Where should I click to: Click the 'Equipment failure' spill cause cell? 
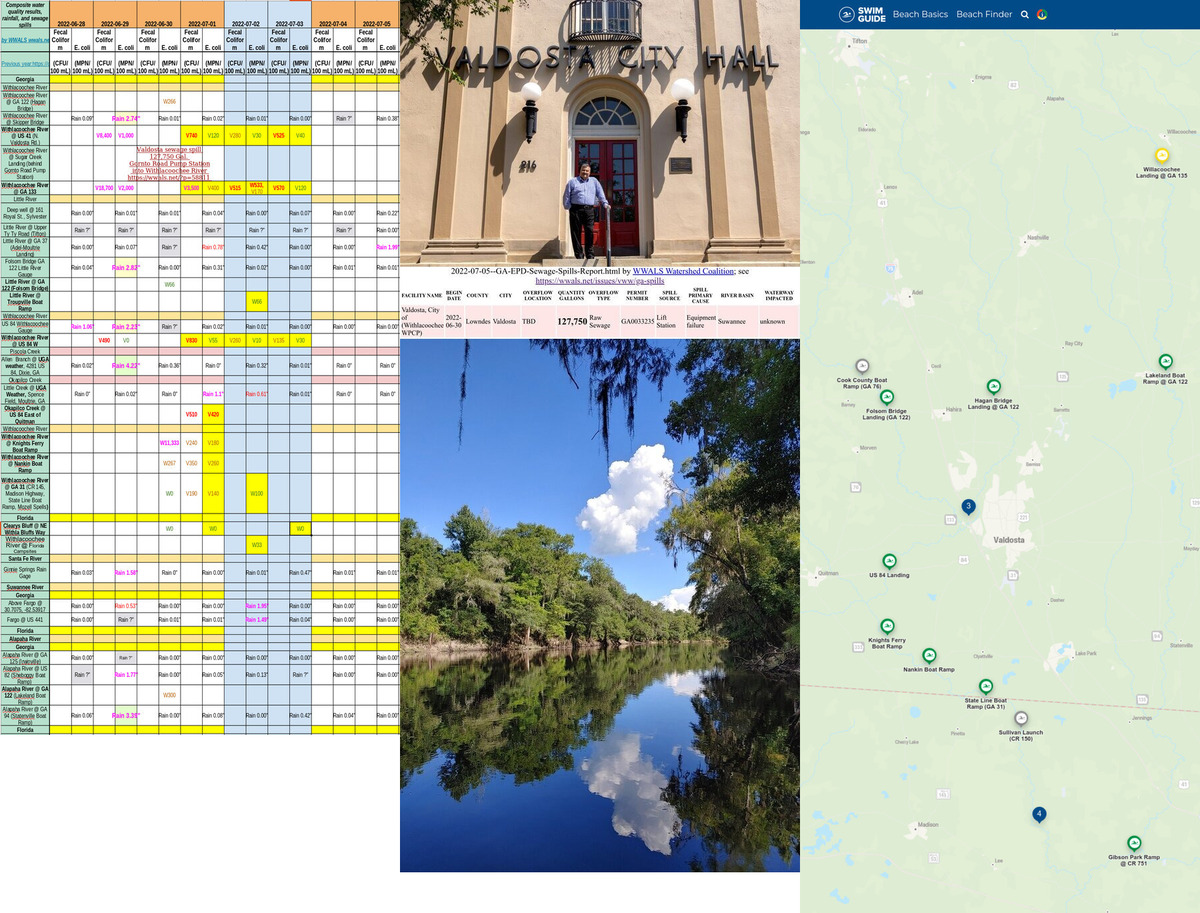[x=700, y=322]
